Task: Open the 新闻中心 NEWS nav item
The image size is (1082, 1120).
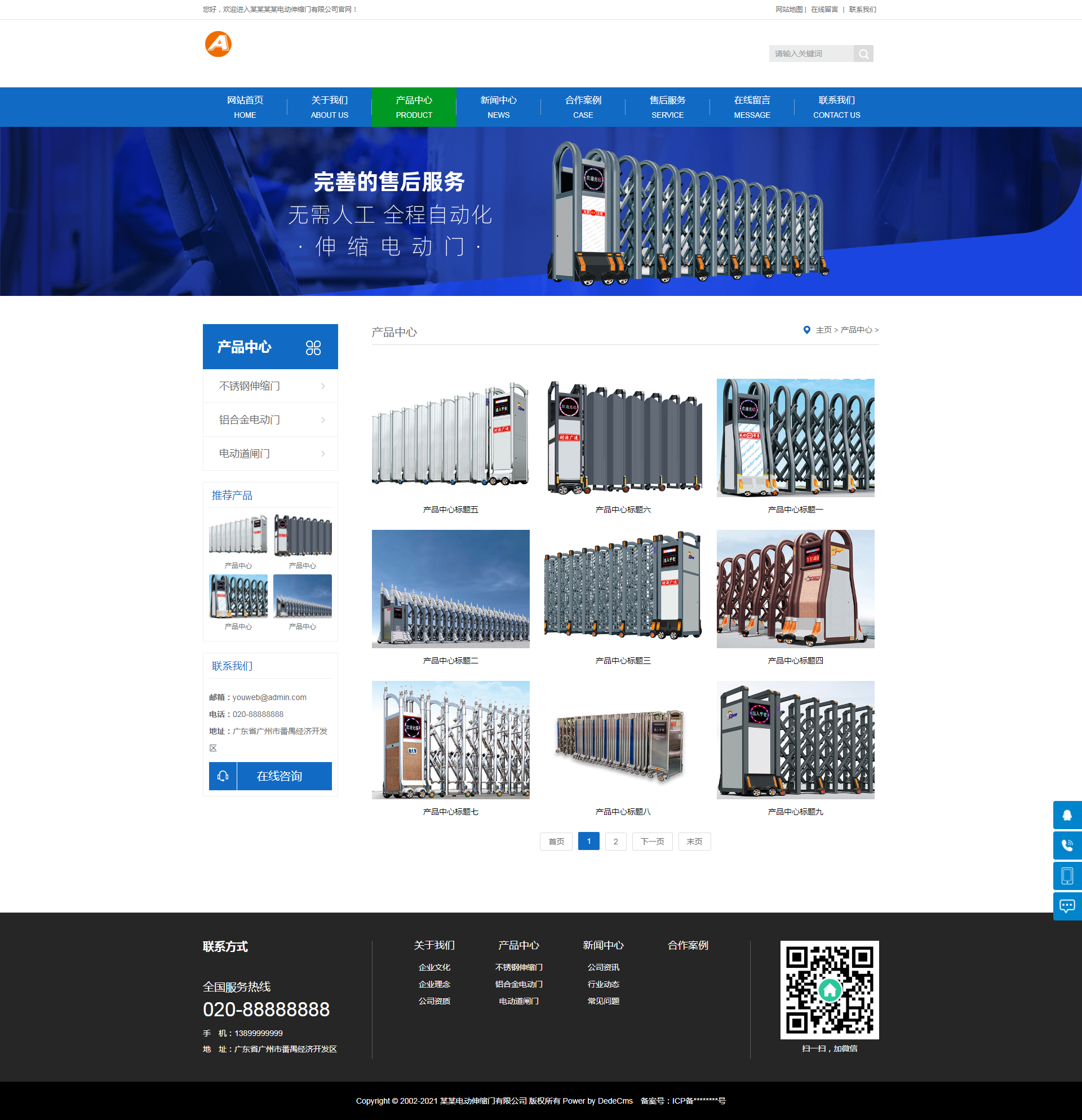Action: tap(498, 107)
